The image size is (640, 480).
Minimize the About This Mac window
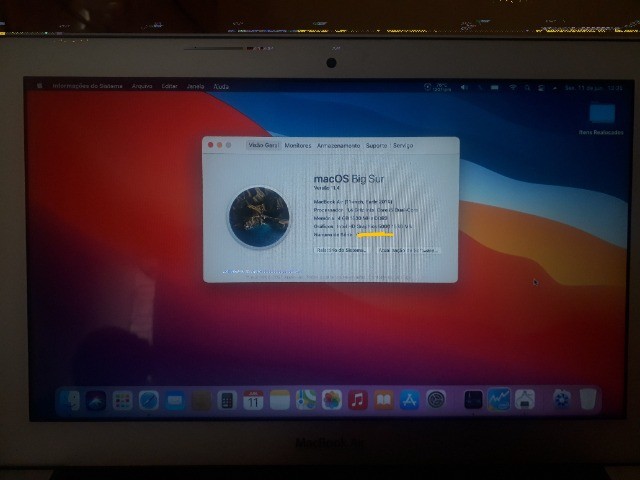tap(220, 145)
